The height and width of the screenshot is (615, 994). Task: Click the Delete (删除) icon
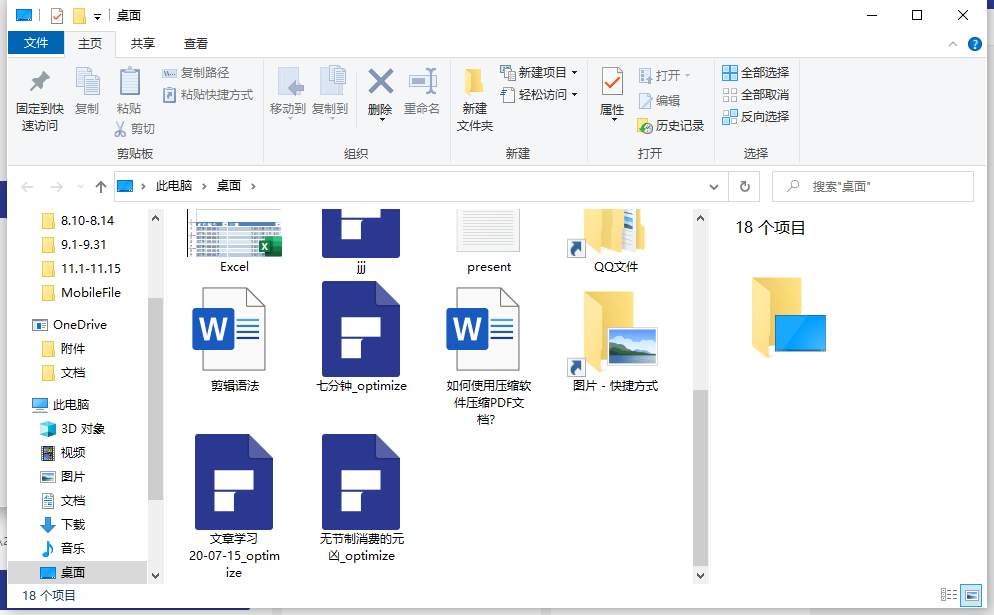(x=380, y=94)
